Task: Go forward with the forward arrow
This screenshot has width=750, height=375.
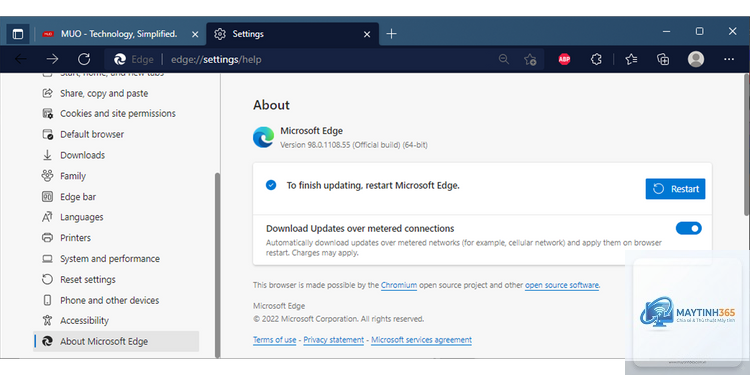Action: click(x=52, y=59)
